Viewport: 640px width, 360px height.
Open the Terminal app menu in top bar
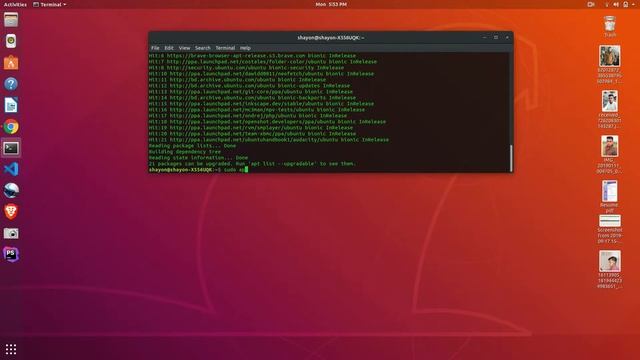coord(49,4)
